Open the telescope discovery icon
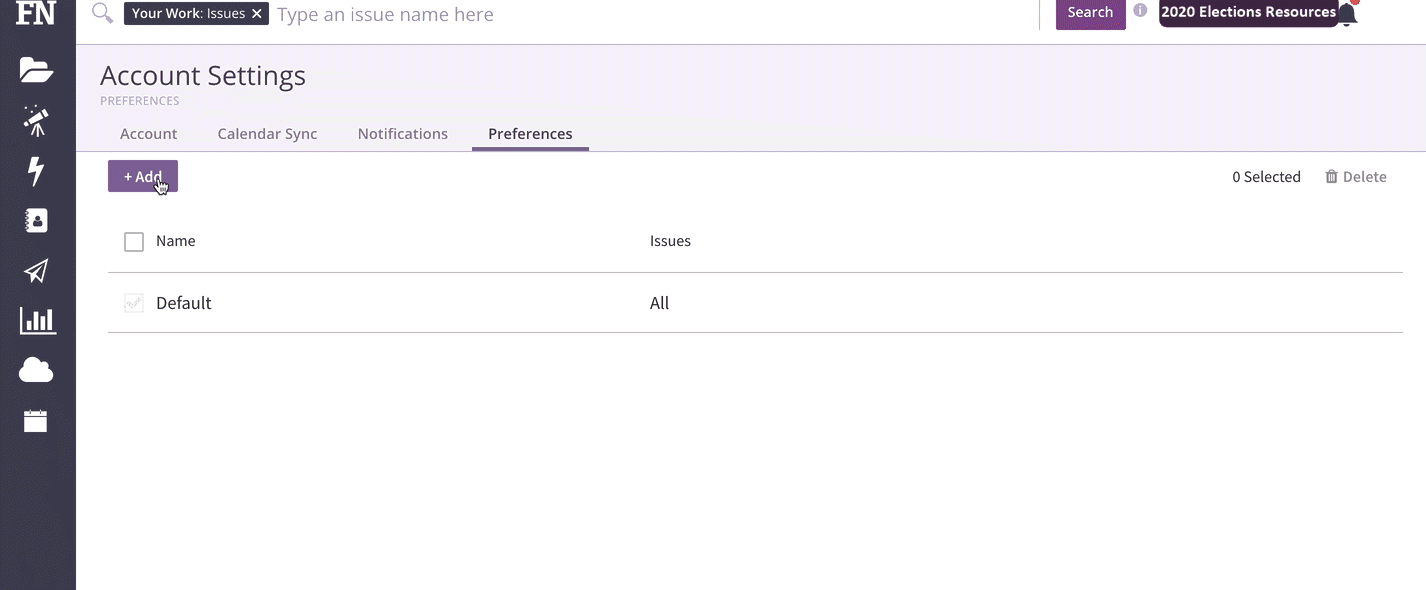The width and height of the screenshot is (1426, 590). tap(36, 121)
